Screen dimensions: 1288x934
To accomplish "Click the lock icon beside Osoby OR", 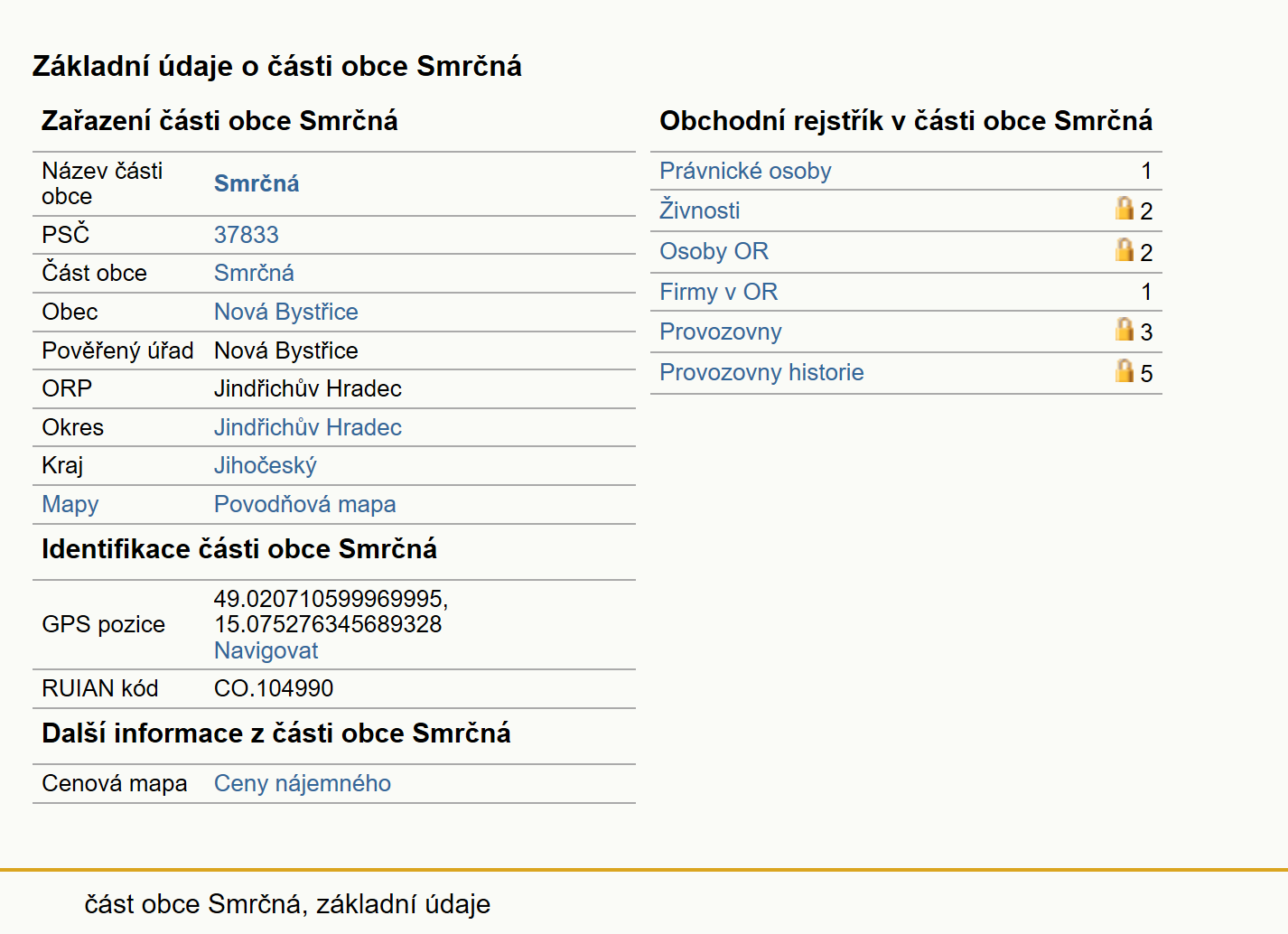I will pyautogui.click(x=1124, y=249).
